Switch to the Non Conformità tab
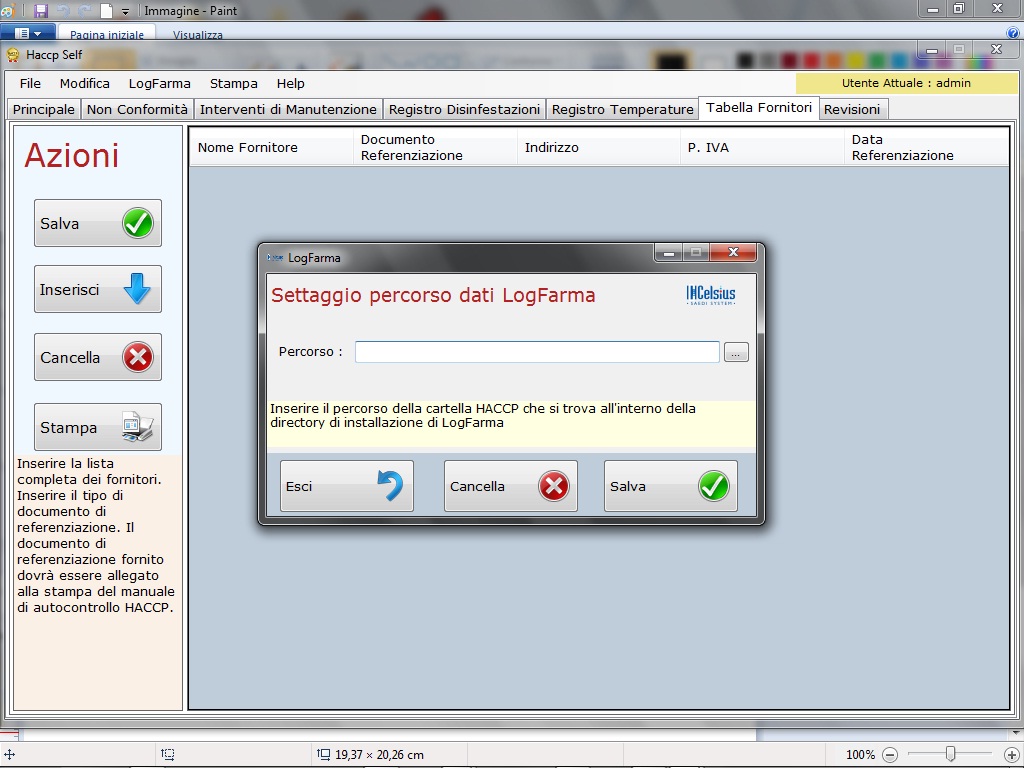 [137, 109]
